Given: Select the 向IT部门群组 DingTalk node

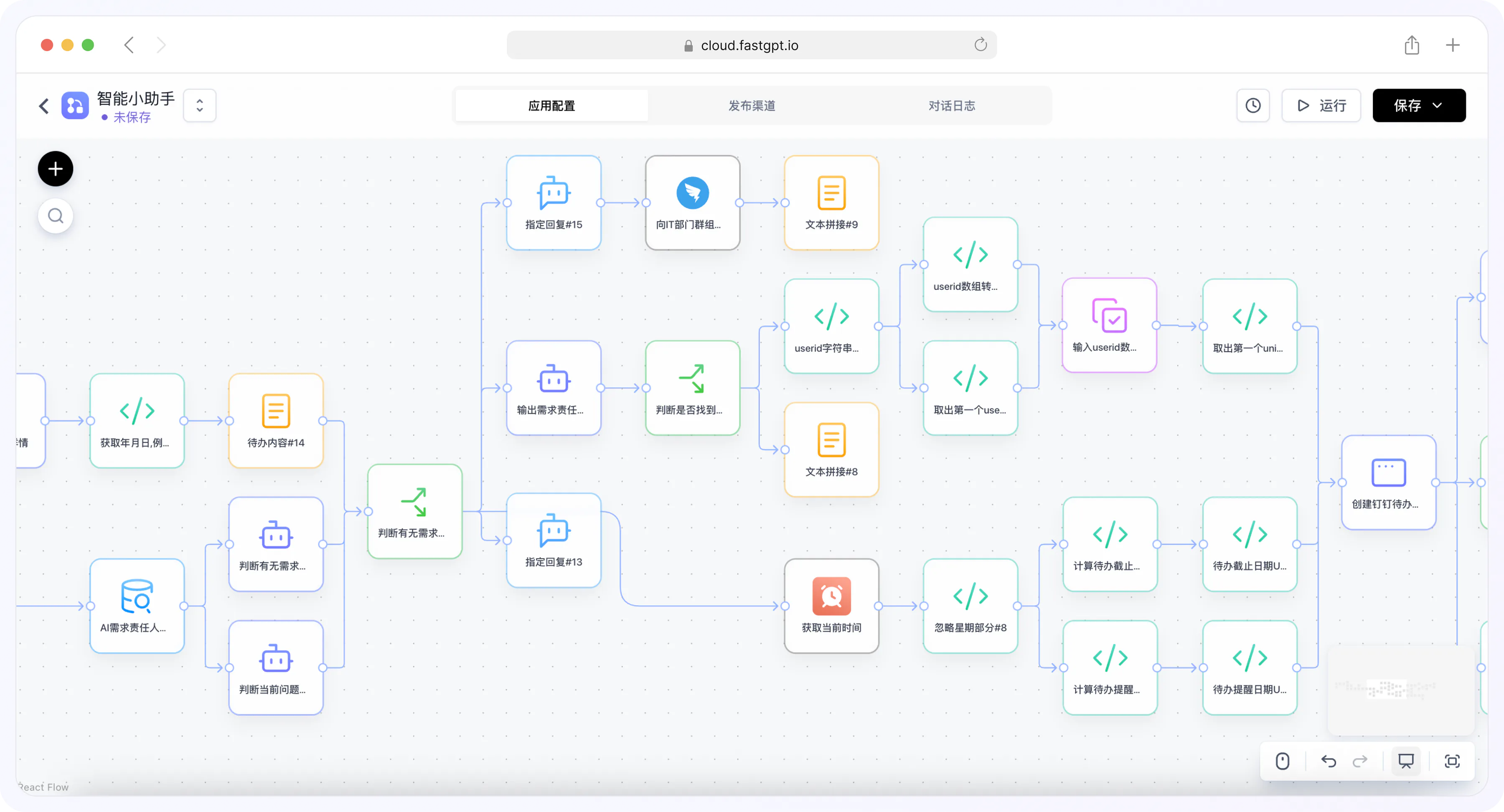Looking at the screenshot, I should [x=692, y=203].
